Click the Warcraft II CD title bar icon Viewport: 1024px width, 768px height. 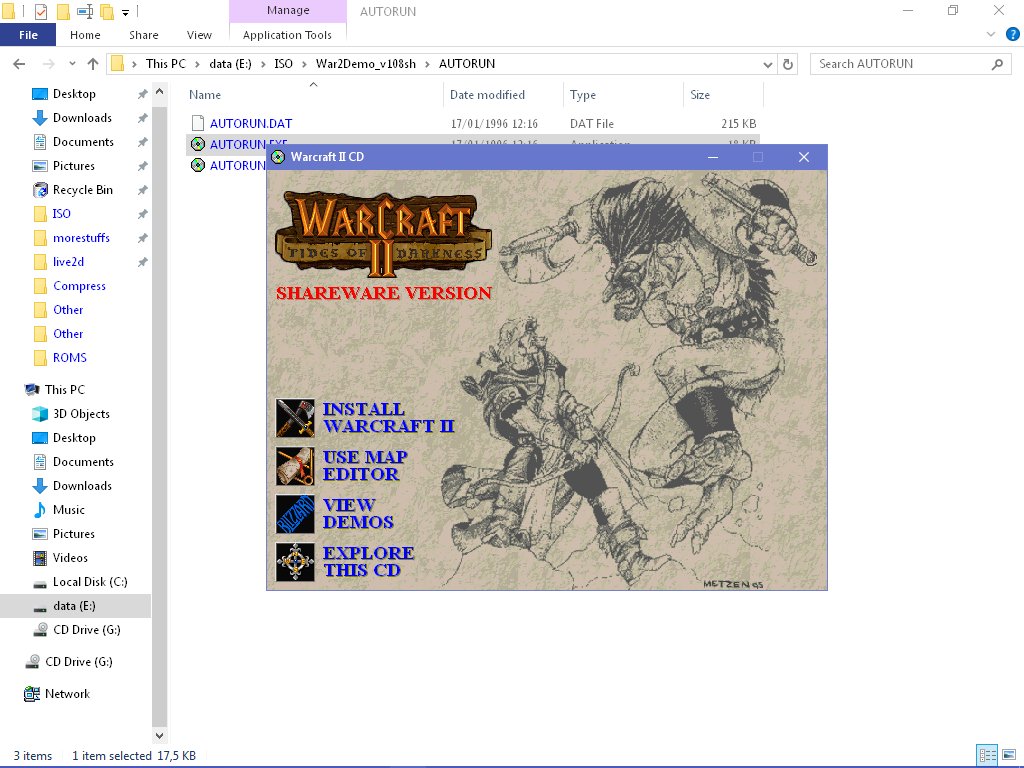pos(278,157)
